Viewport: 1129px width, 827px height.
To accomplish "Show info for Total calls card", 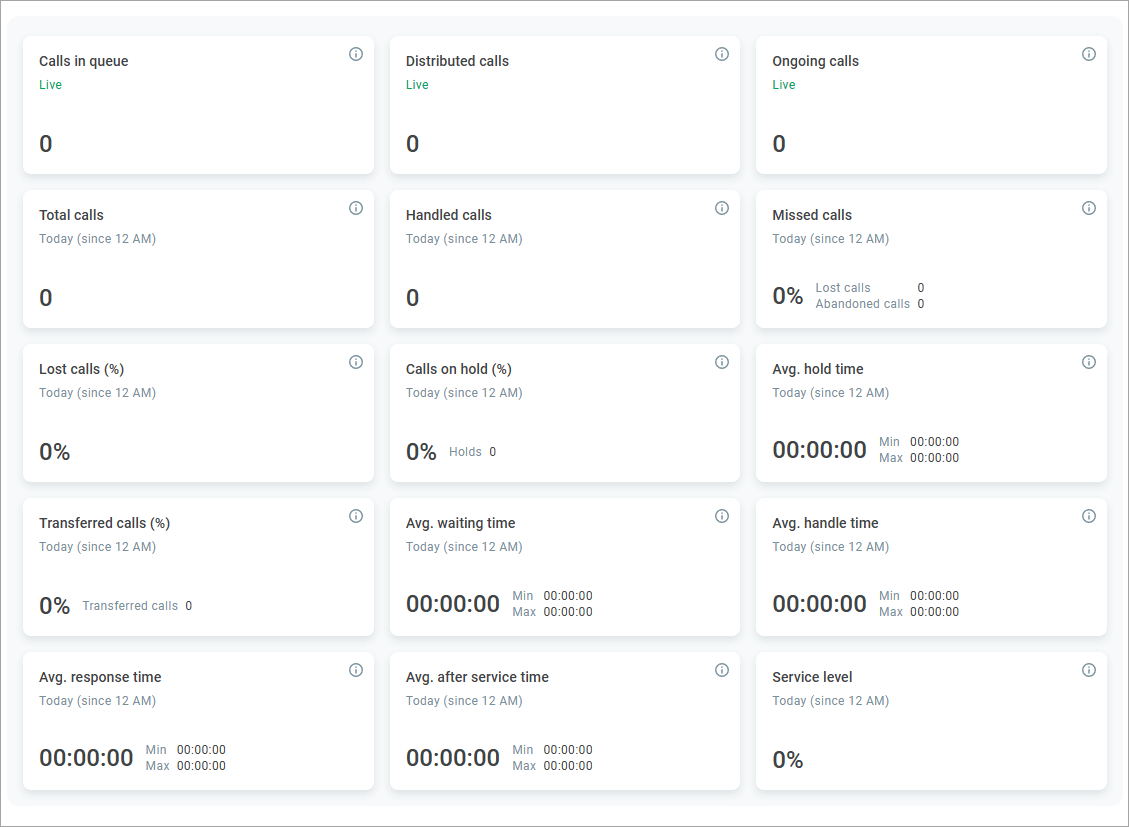I will click(356, 208).
